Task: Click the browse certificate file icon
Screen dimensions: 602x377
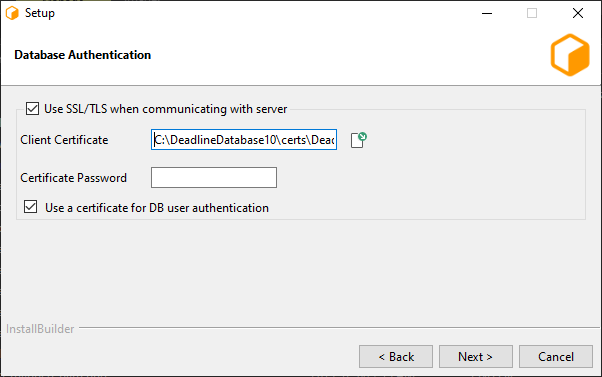Action: pyautogui.click(x=358, y=140)
